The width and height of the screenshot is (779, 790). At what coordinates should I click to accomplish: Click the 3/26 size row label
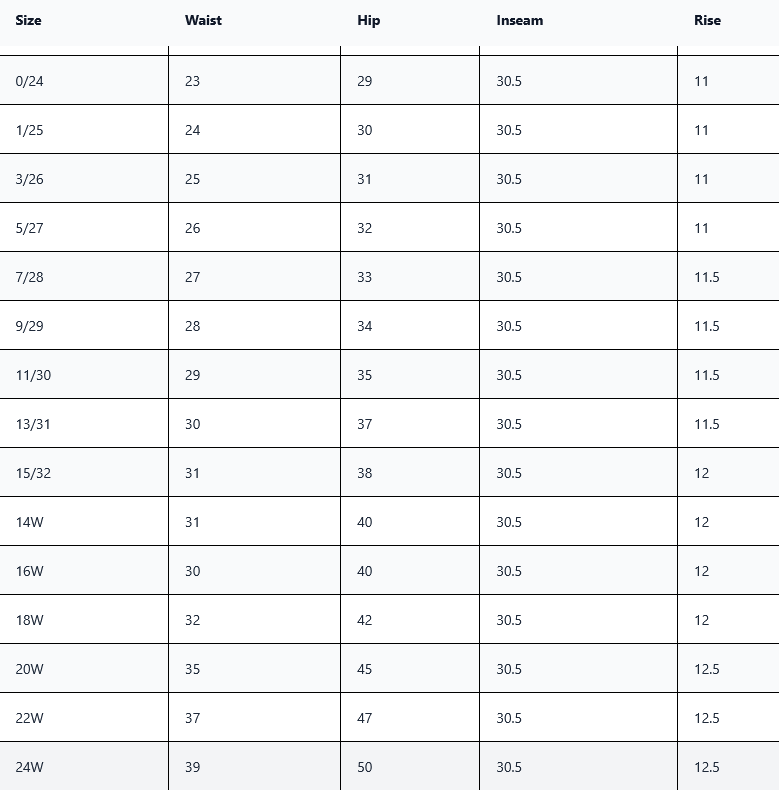(29, 179)
